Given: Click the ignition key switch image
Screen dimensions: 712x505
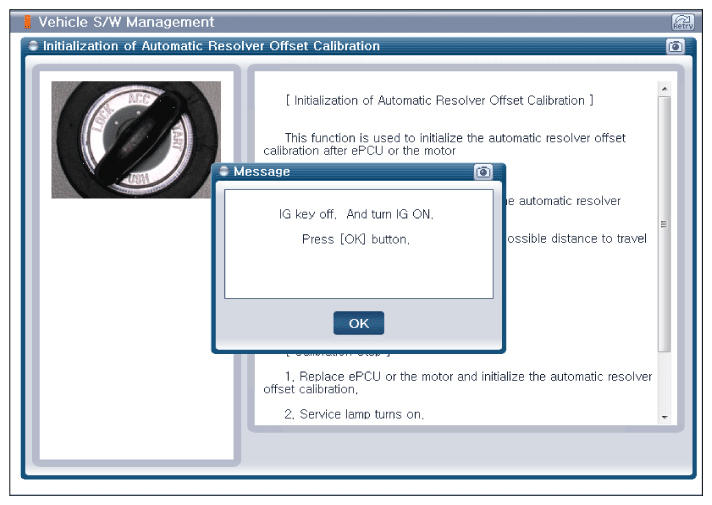Looking at the screenshot, I should click(x=136, y=139).
